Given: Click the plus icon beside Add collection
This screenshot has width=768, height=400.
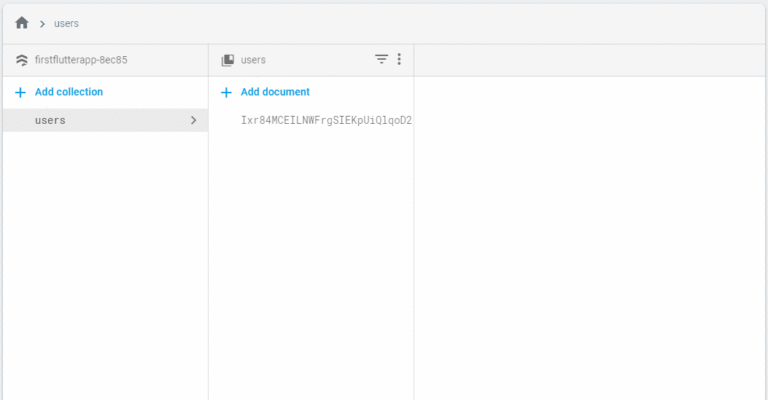Looking at the screenshot, I should coord(20,92).
